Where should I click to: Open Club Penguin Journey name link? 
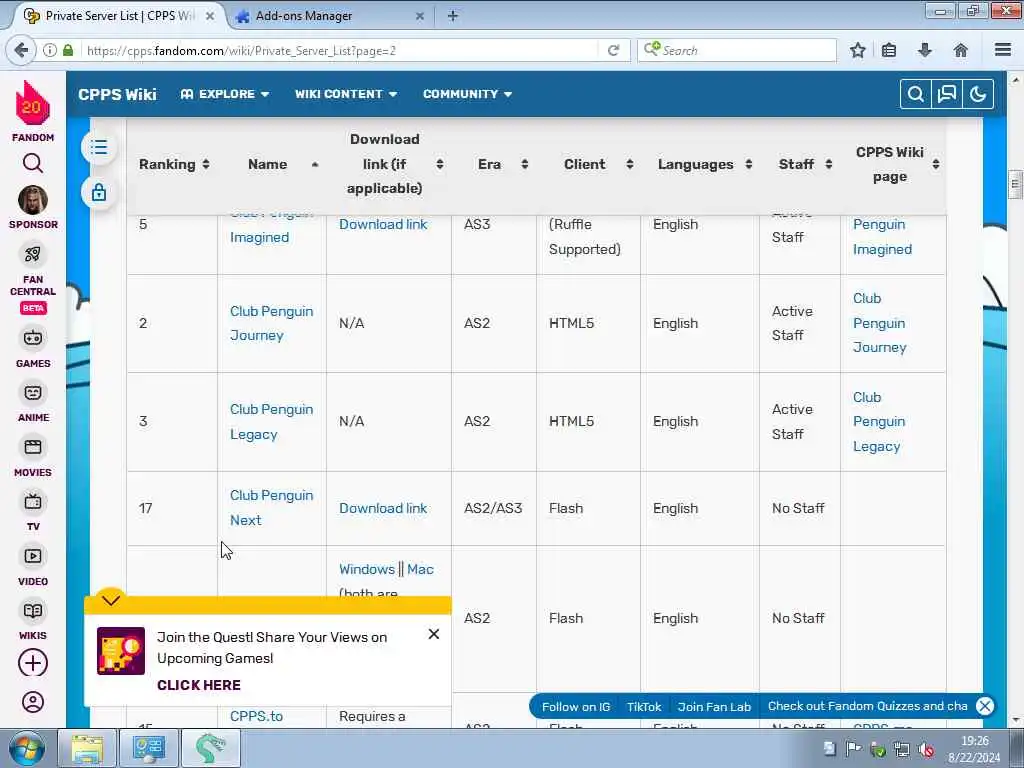pyautogui.click(x=271, y=323)
